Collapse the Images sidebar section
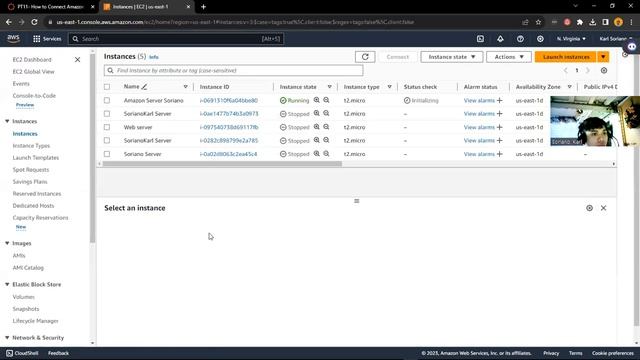The image size is (640, 360). (x=7, y=243)
